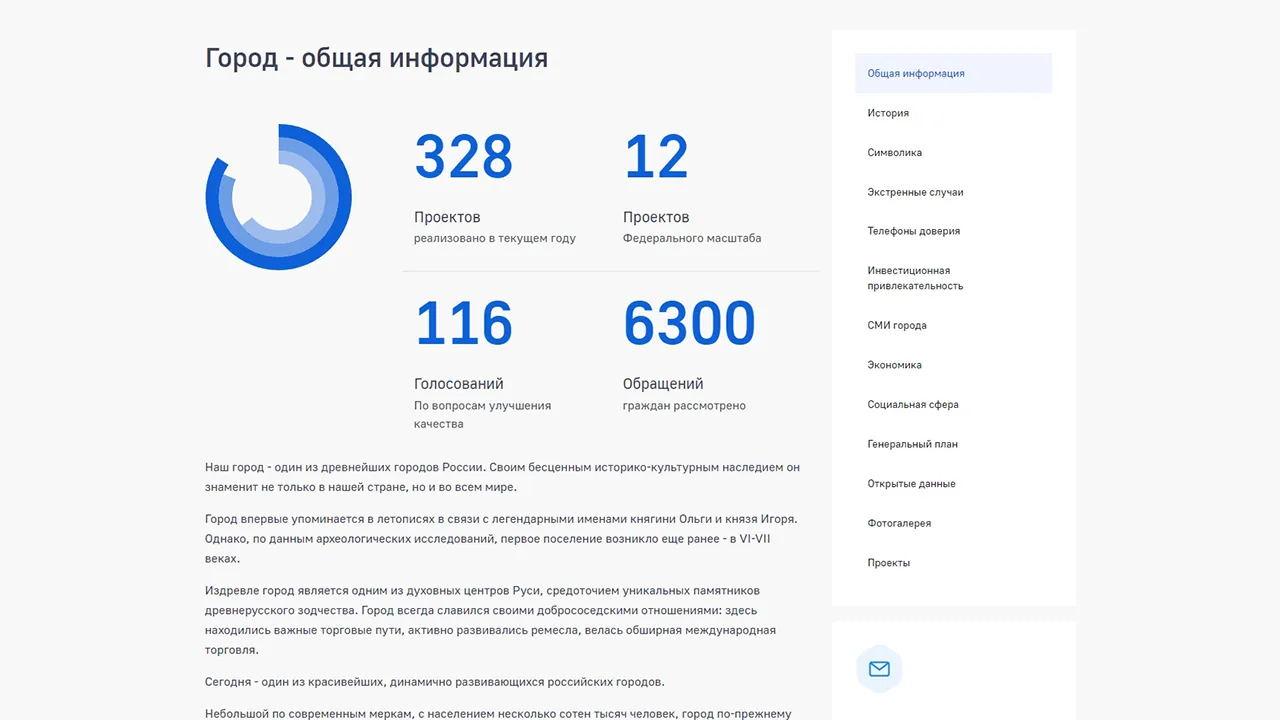The width and height of the screenshot is (1280, 720).
Task: Click the 'Обращений' label
Action: [x=663, y=384]
